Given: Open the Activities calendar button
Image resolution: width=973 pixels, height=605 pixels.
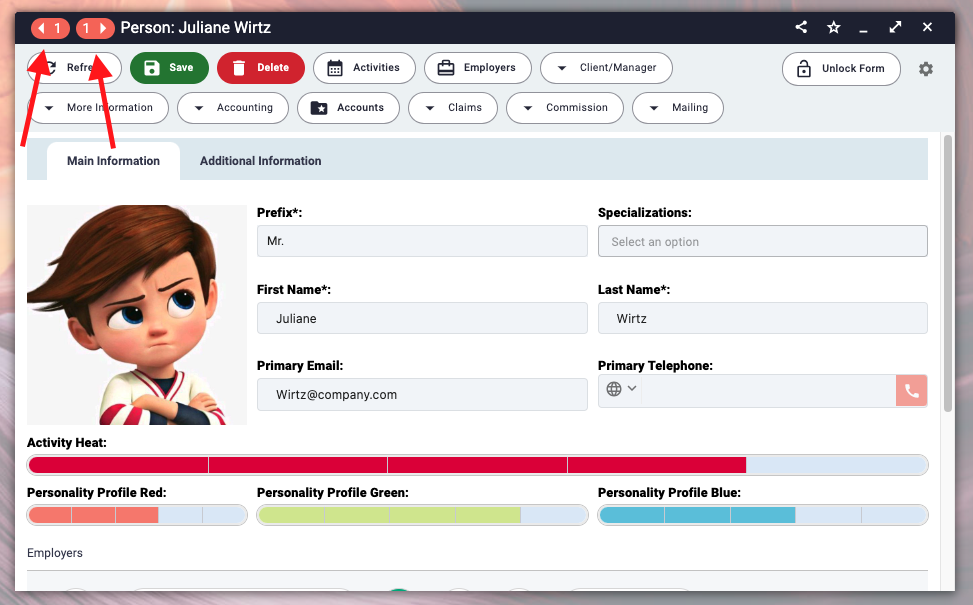Looking at the screenshot, I should [364, 68].
